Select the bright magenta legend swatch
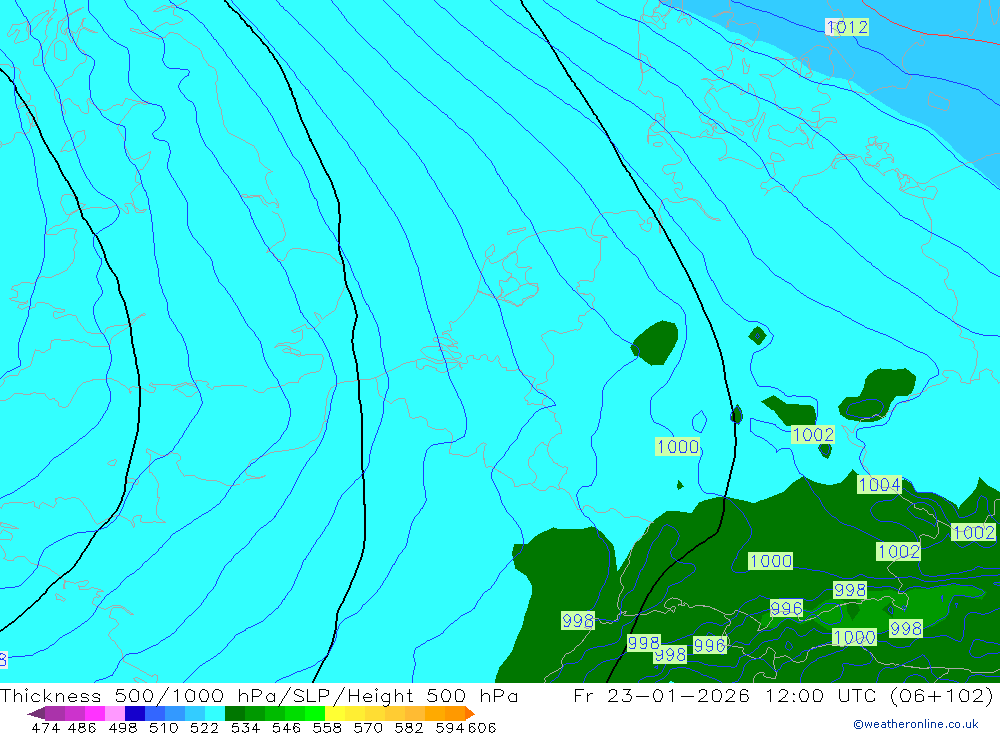 tap(94, 713)
